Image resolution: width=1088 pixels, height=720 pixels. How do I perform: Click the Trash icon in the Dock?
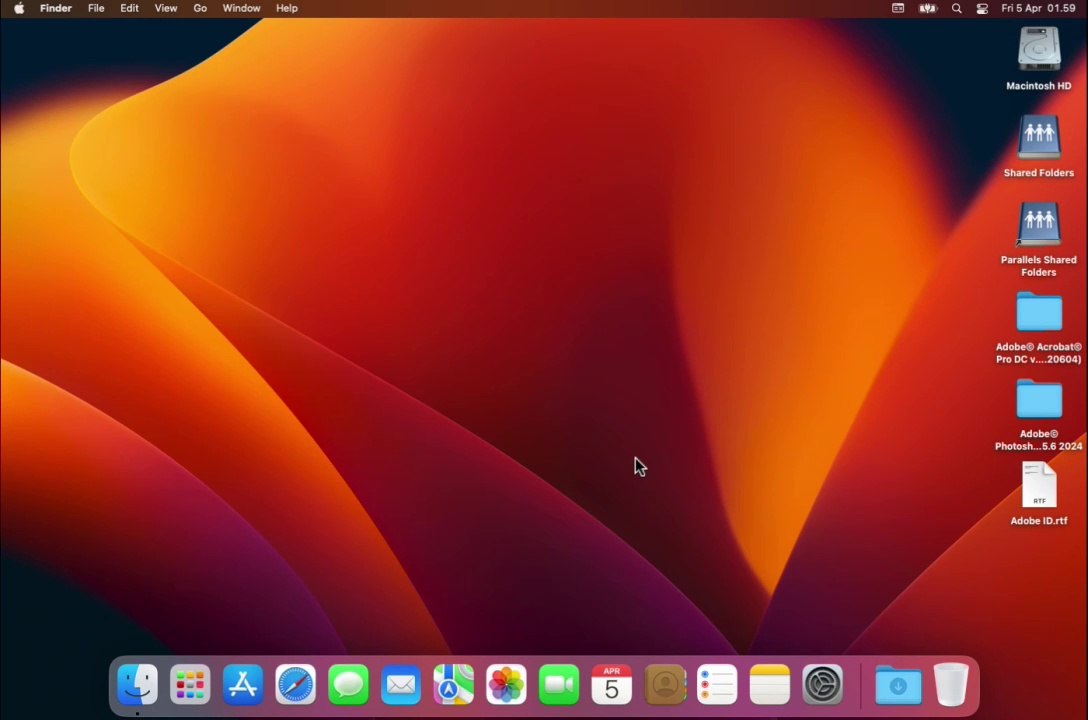(951, 685)
